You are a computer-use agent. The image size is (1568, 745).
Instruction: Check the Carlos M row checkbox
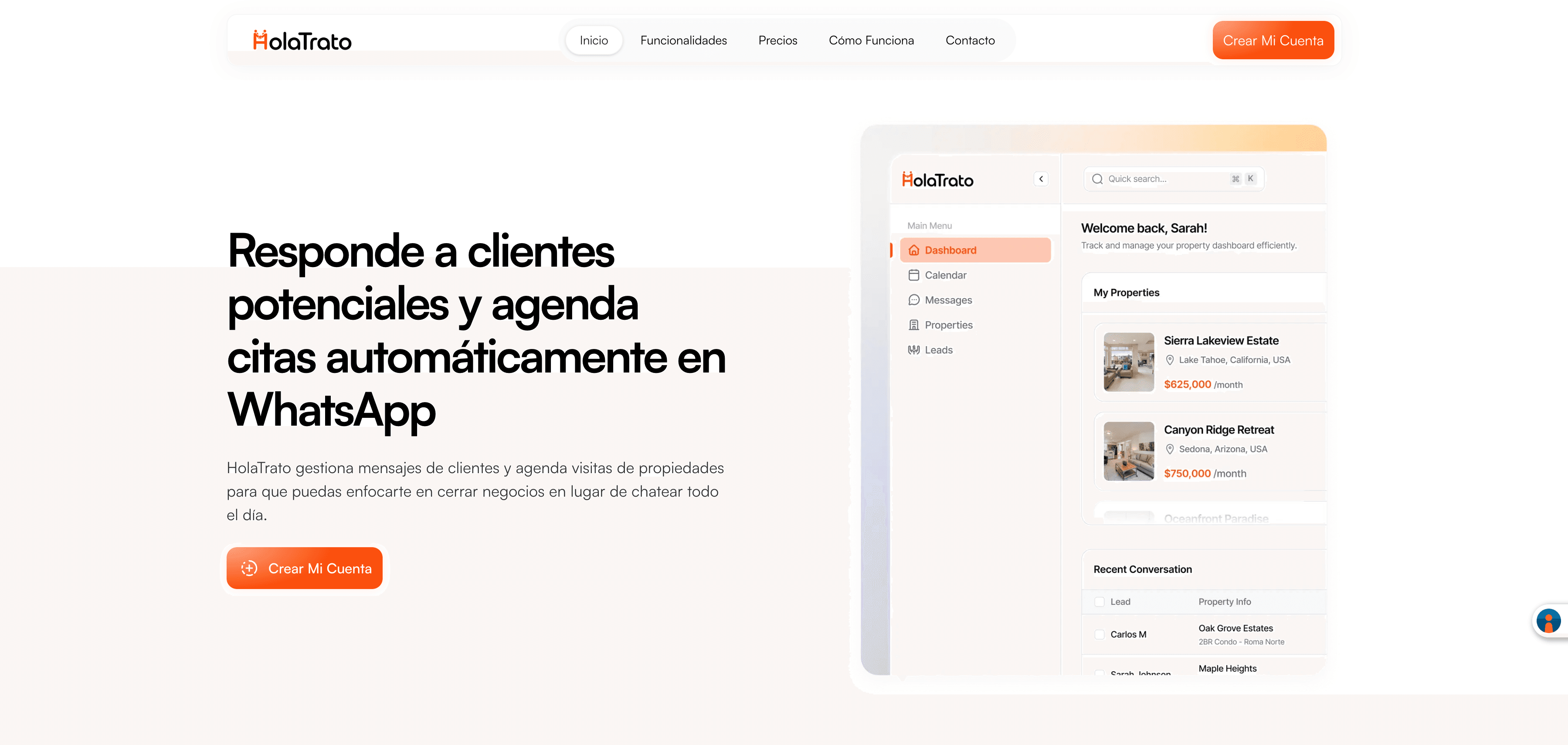point(1100,634)
